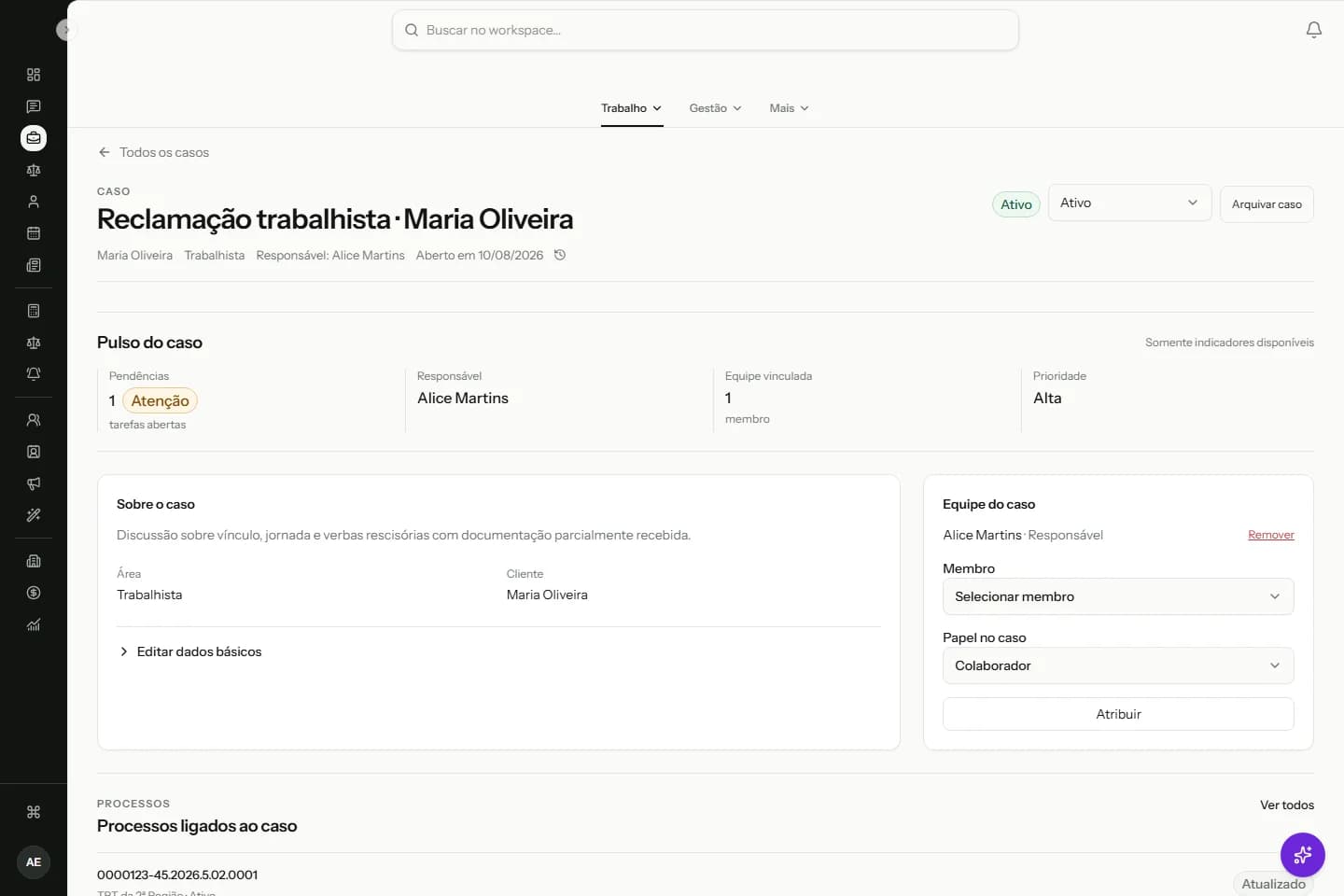This screenshot has width=1344, height=896.
Task: Open the dashboard grid icon in sidebar
Action: coord(34,75)
